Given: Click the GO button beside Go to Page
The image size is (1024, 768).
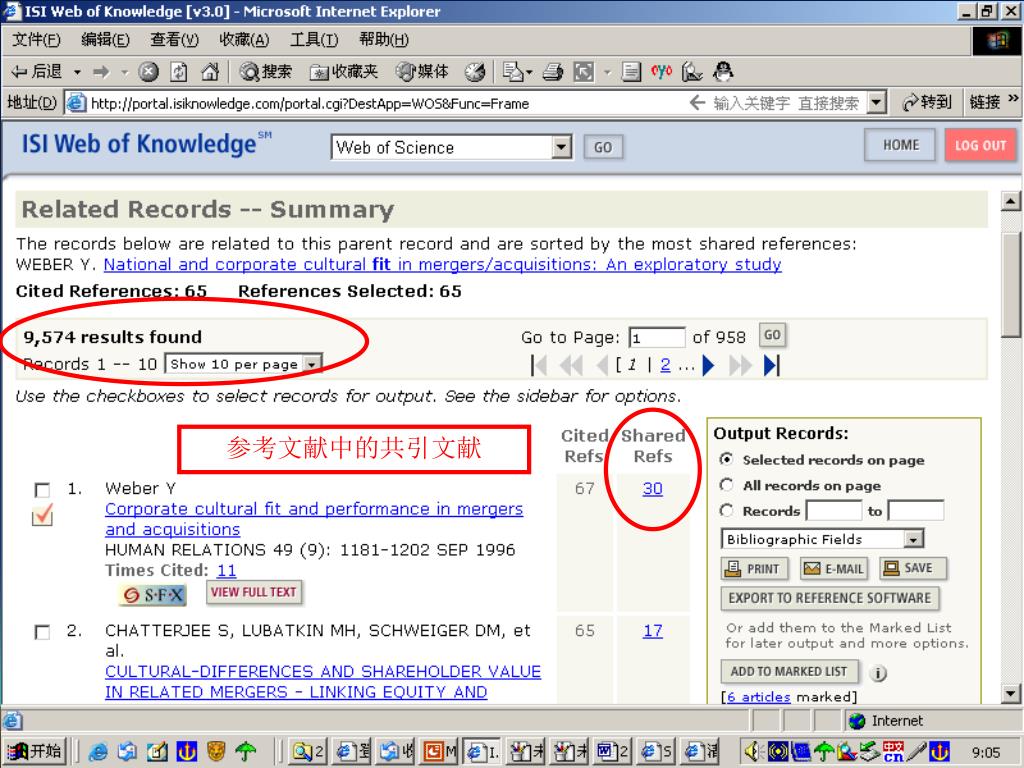Looking at the screenshot, I should pyautogui.click(x=772, y=336).
